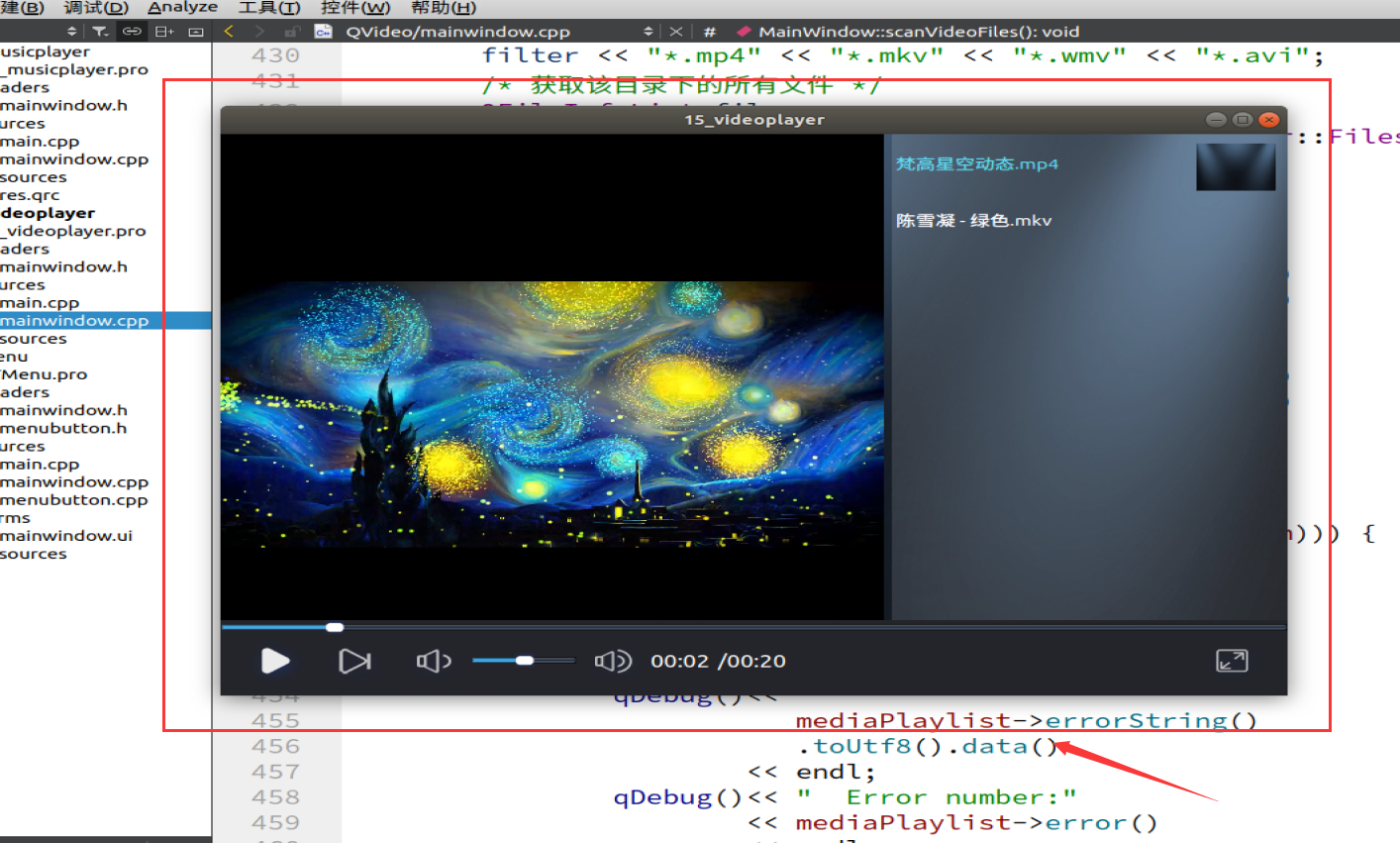The height and width of the screenshot is (843, 1400).
Task: Click the close sidebar panel icon
Action: coord(196,32)
